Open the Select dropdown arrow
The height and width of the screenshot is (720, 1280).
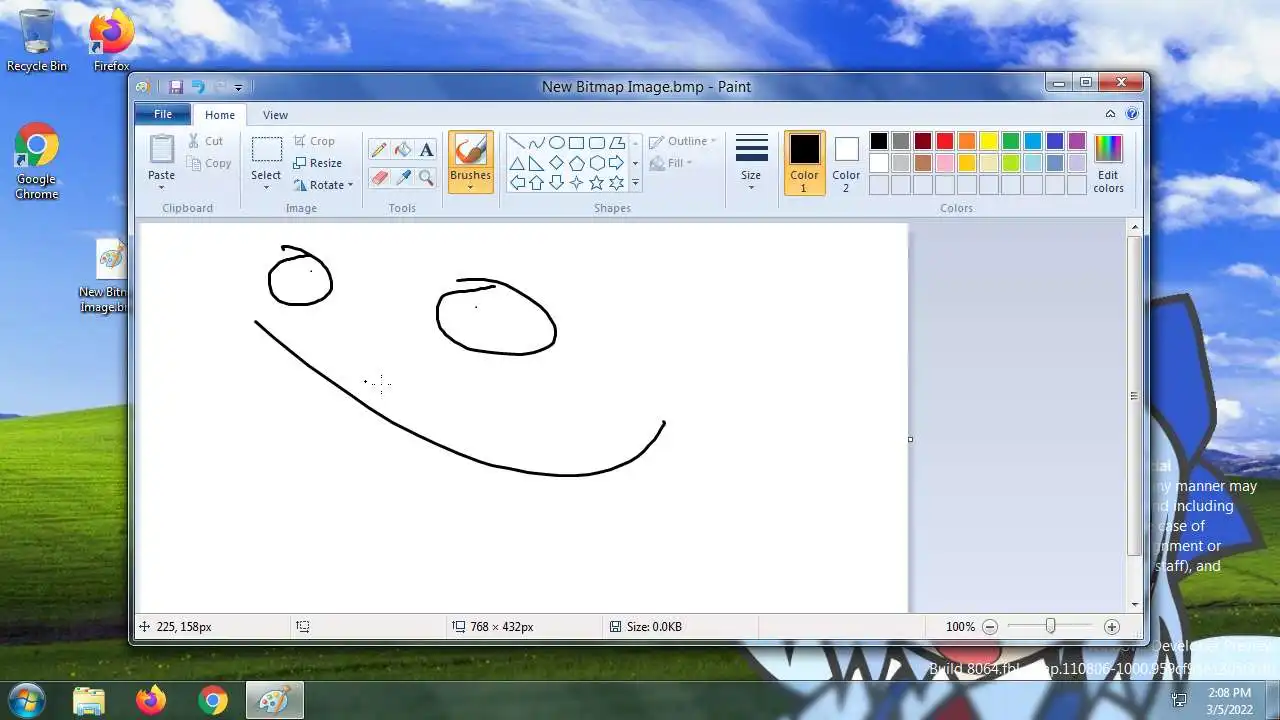coord(266,187)
